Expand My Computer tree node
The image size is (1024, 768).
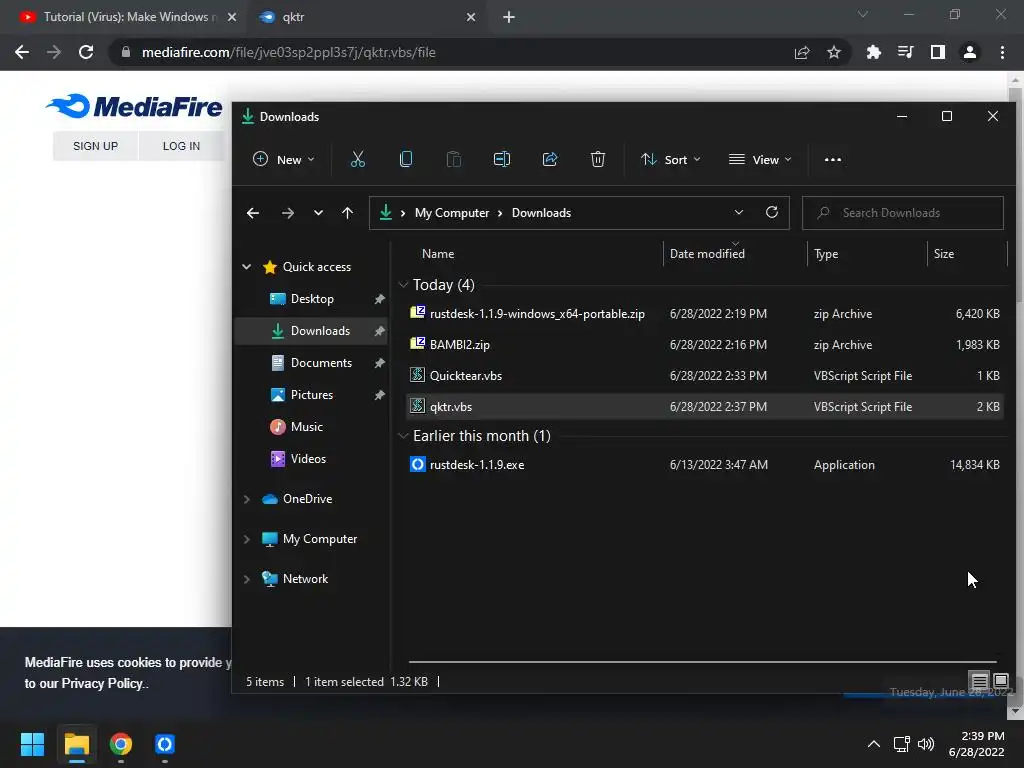click(x=247, y=539)
